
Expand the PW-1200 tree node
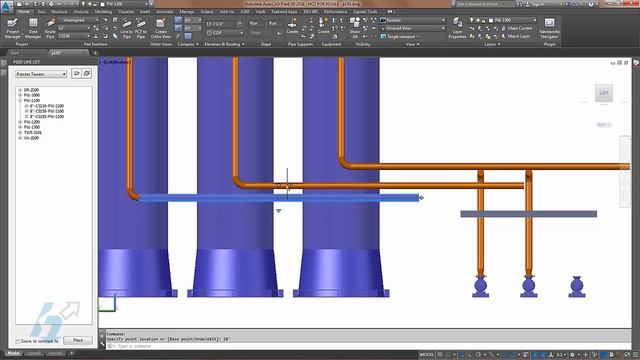click(20, 122)
